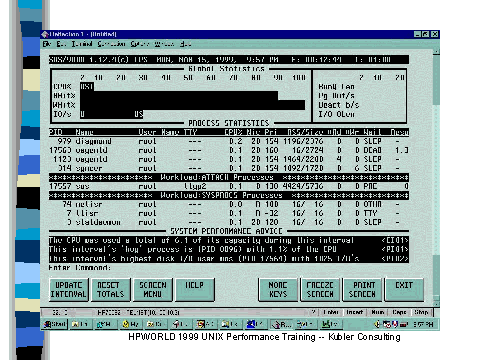Open the Terminal menu

[x=82, y=44]
